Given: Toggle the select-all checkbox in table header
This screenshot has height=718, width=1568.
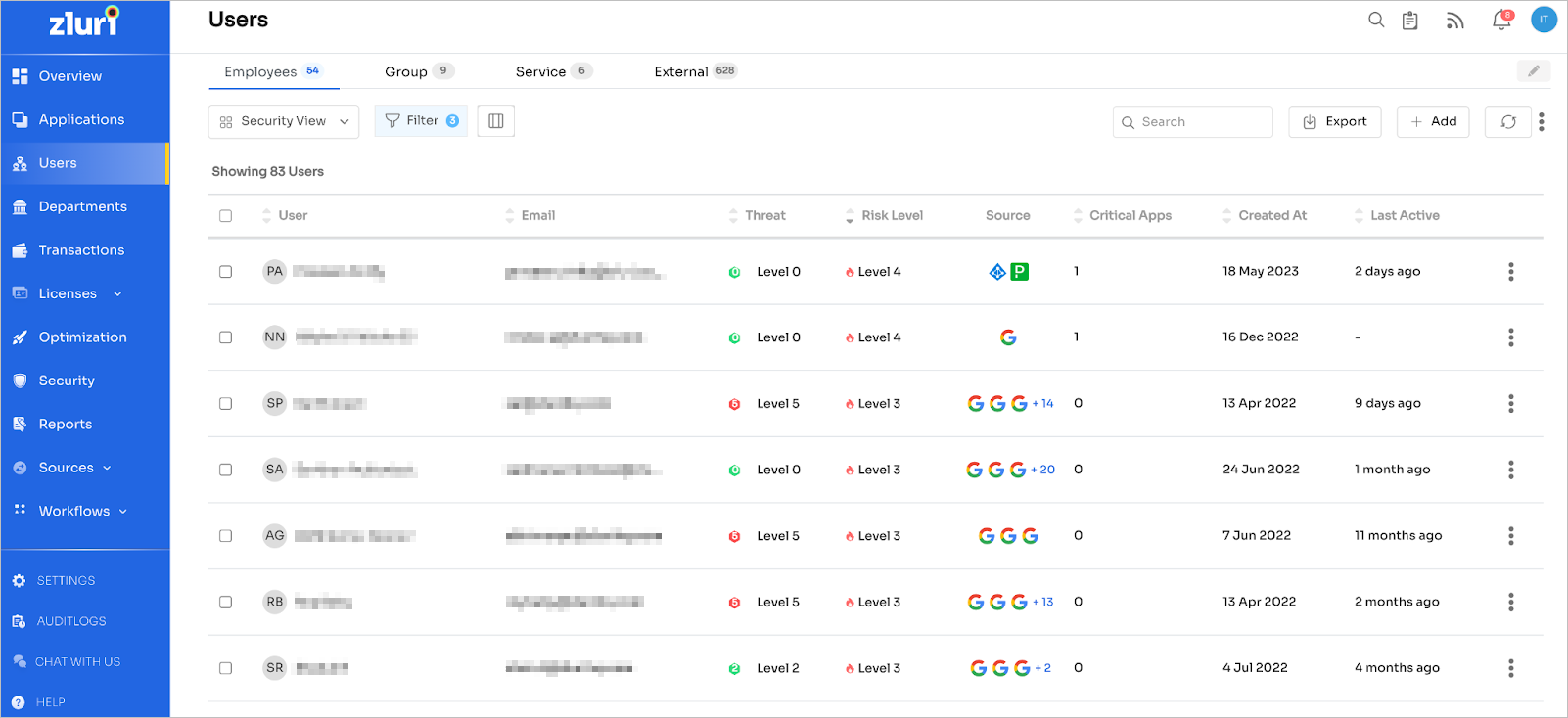Looking at the screenshot, I should [226, 216].
